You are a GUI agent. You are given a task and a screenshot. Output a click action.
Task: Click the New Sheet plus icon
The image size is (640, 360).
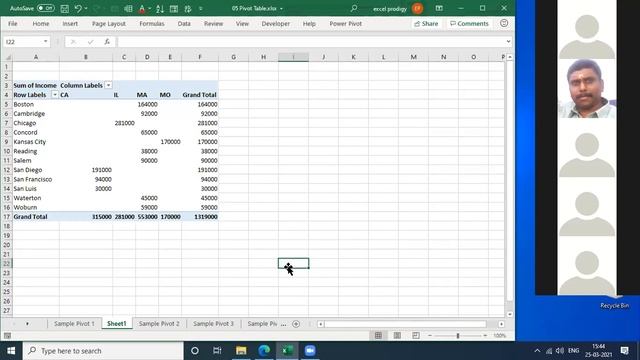(x=296, y=324)
